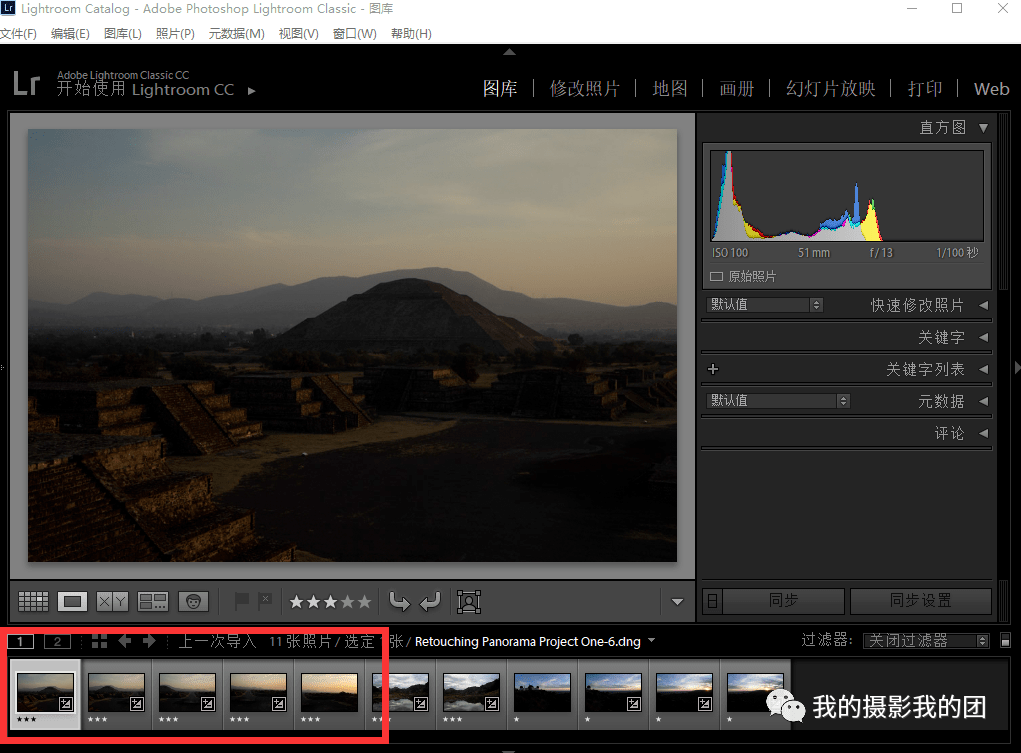Image resolution: width=1021 pixels, height=753 pixels.
Task: Select Loupe view icon in toolbar
Action: 72,601
